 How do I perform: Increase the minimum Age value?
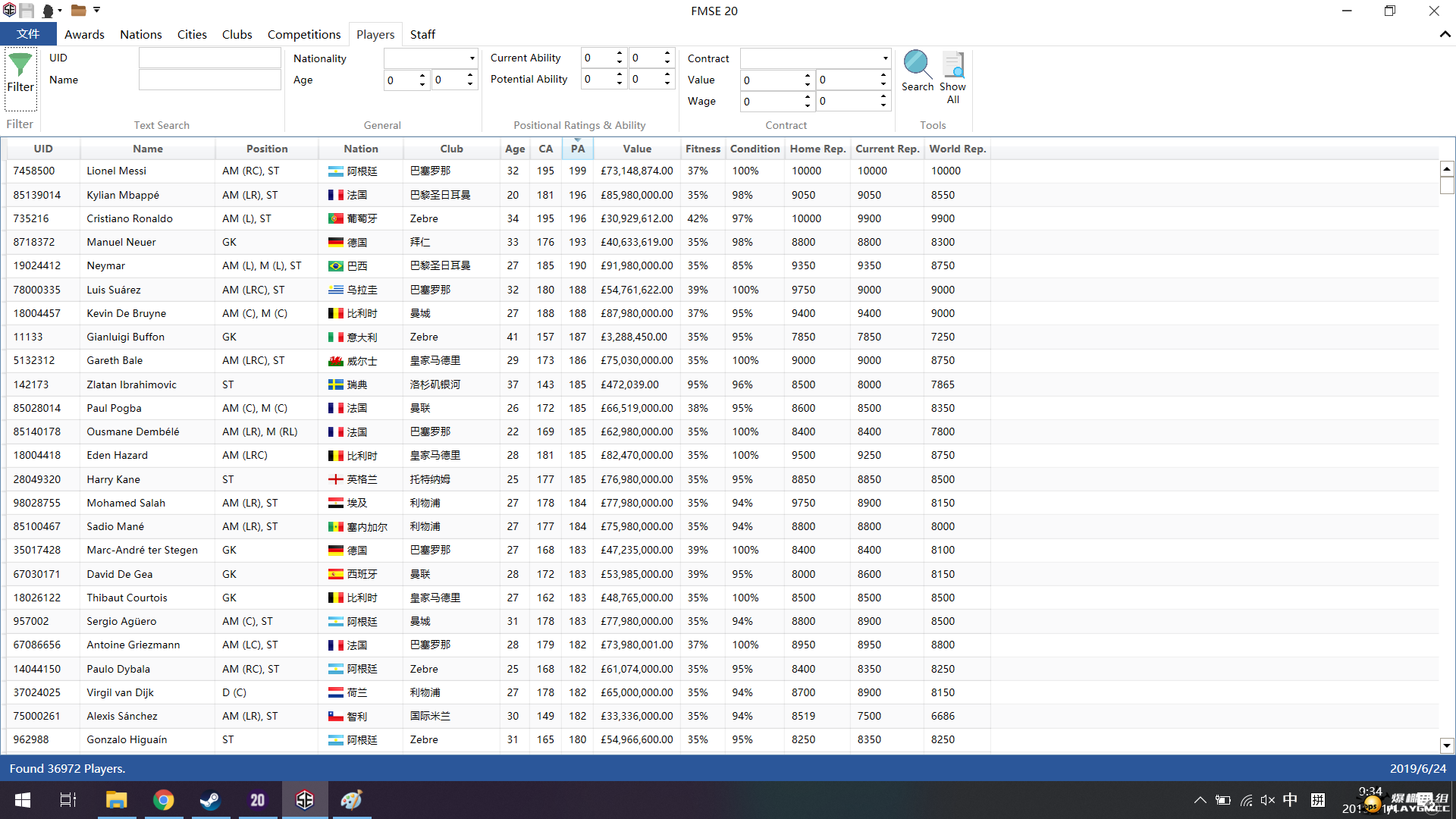(x=423, y=75)
